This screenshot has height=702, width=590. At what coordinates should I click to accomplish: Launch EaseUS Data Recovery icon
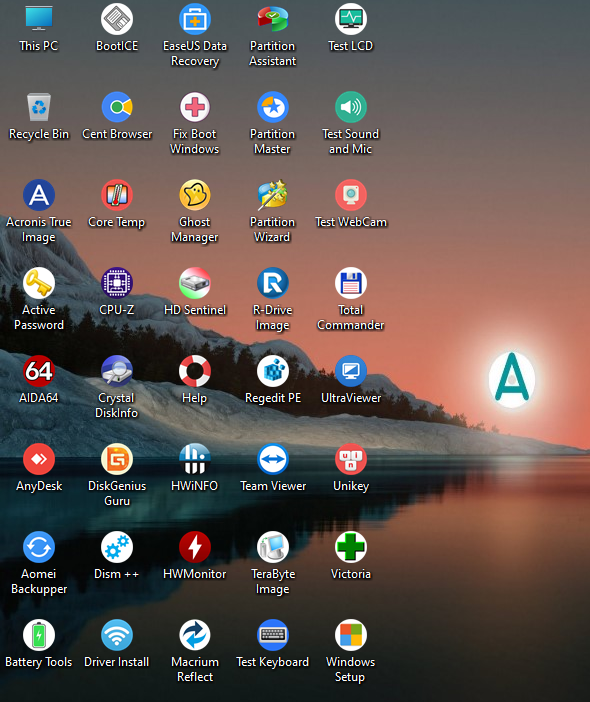coord(195,19)
